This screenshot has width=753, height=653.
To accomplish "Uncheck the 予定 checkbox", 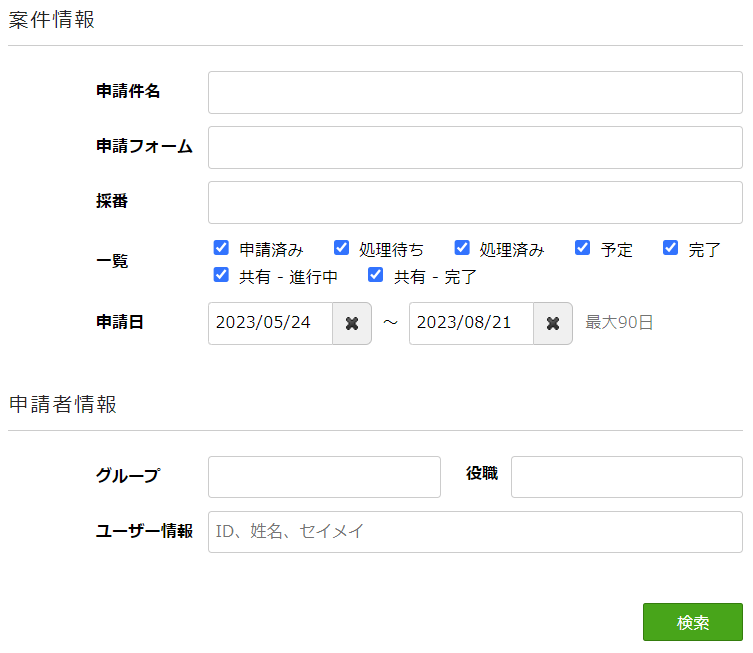I will 583,248.
